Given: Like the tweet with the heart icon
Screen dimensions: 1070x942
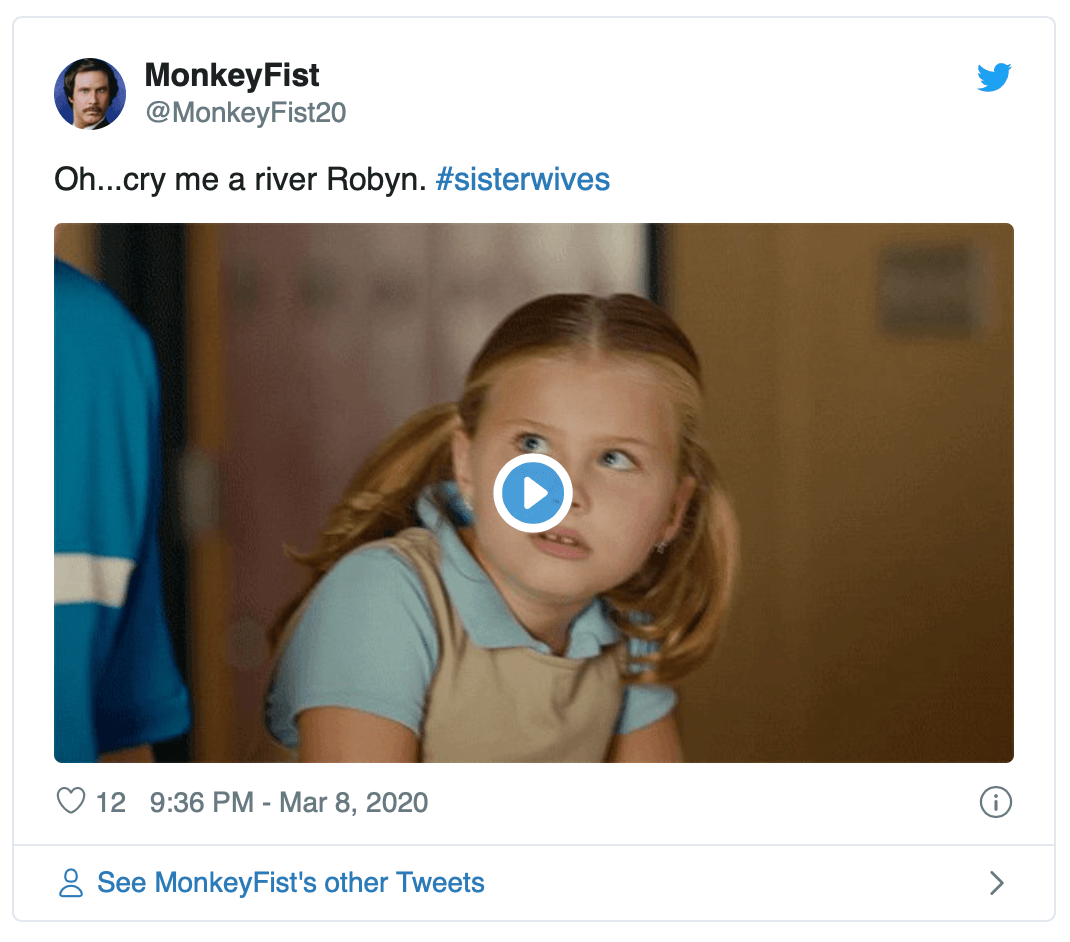Looking at the screenshot, I should point(71,801).
